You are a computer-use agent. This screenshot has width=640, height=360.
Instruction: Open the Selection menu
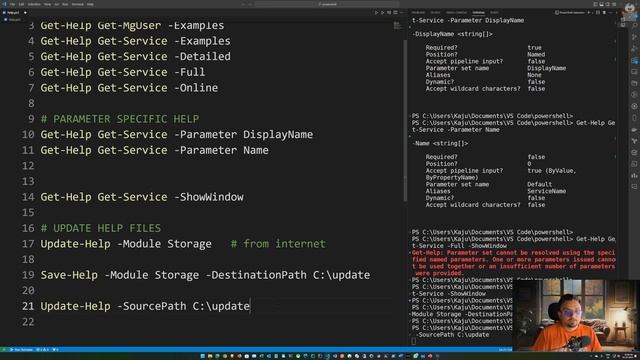click(34, 4)
